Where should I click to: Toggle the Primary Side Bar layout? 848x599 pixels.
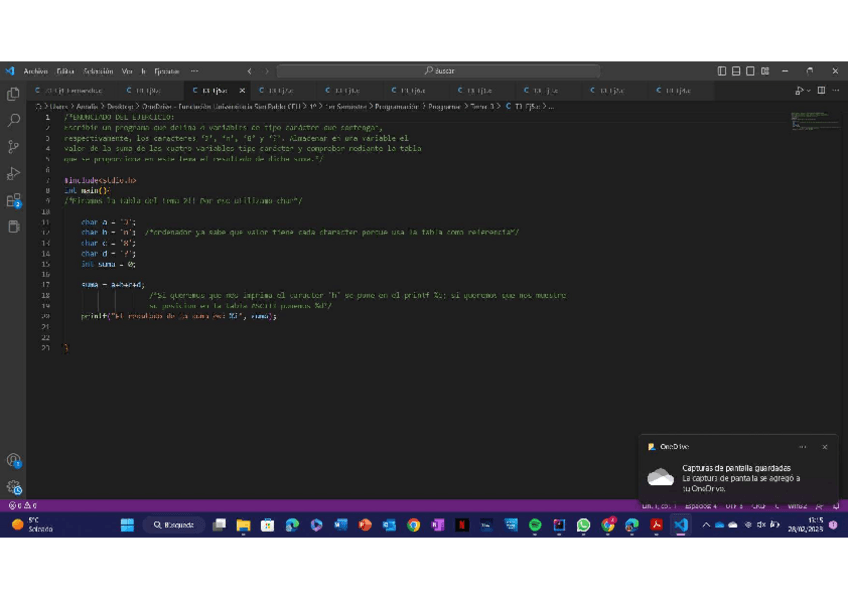[722, 71]
